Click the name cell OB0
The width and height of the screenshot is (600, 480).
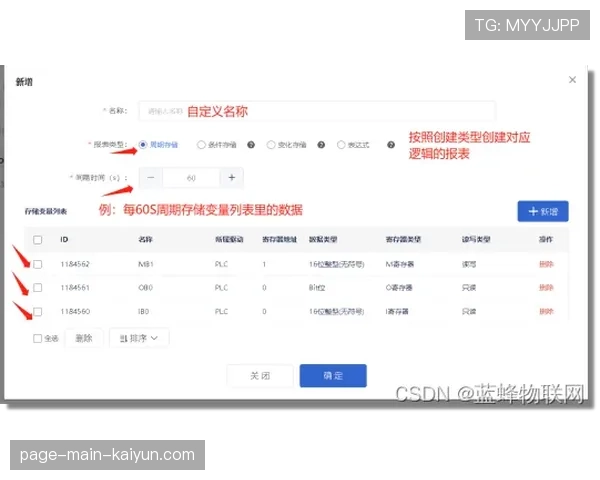point(145,287)
